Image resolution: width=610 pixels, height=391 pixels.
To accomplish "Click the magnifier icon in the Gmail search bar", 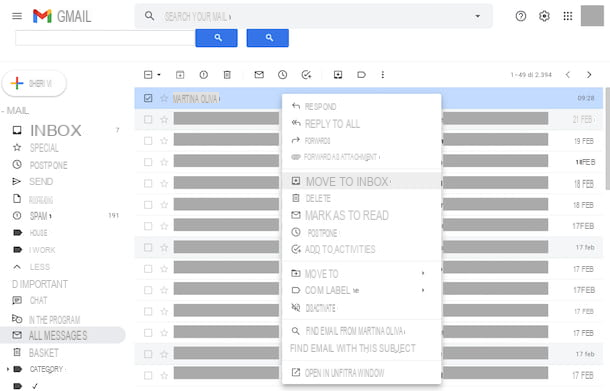I will point(149,16).
